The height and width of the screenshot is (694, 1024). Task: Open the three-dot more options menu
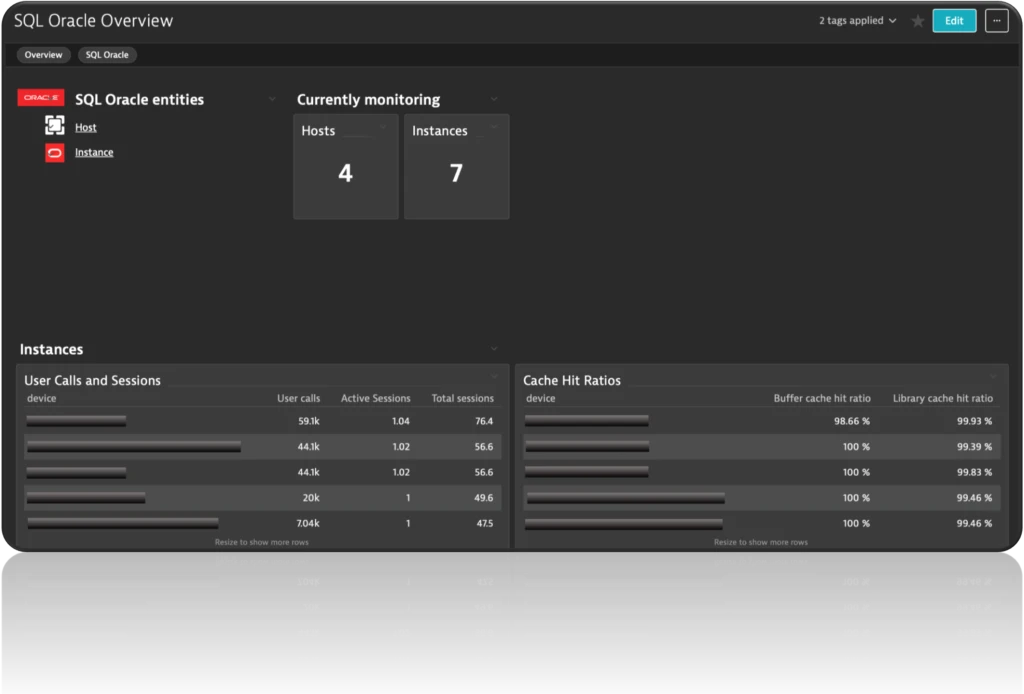(996, 21)
